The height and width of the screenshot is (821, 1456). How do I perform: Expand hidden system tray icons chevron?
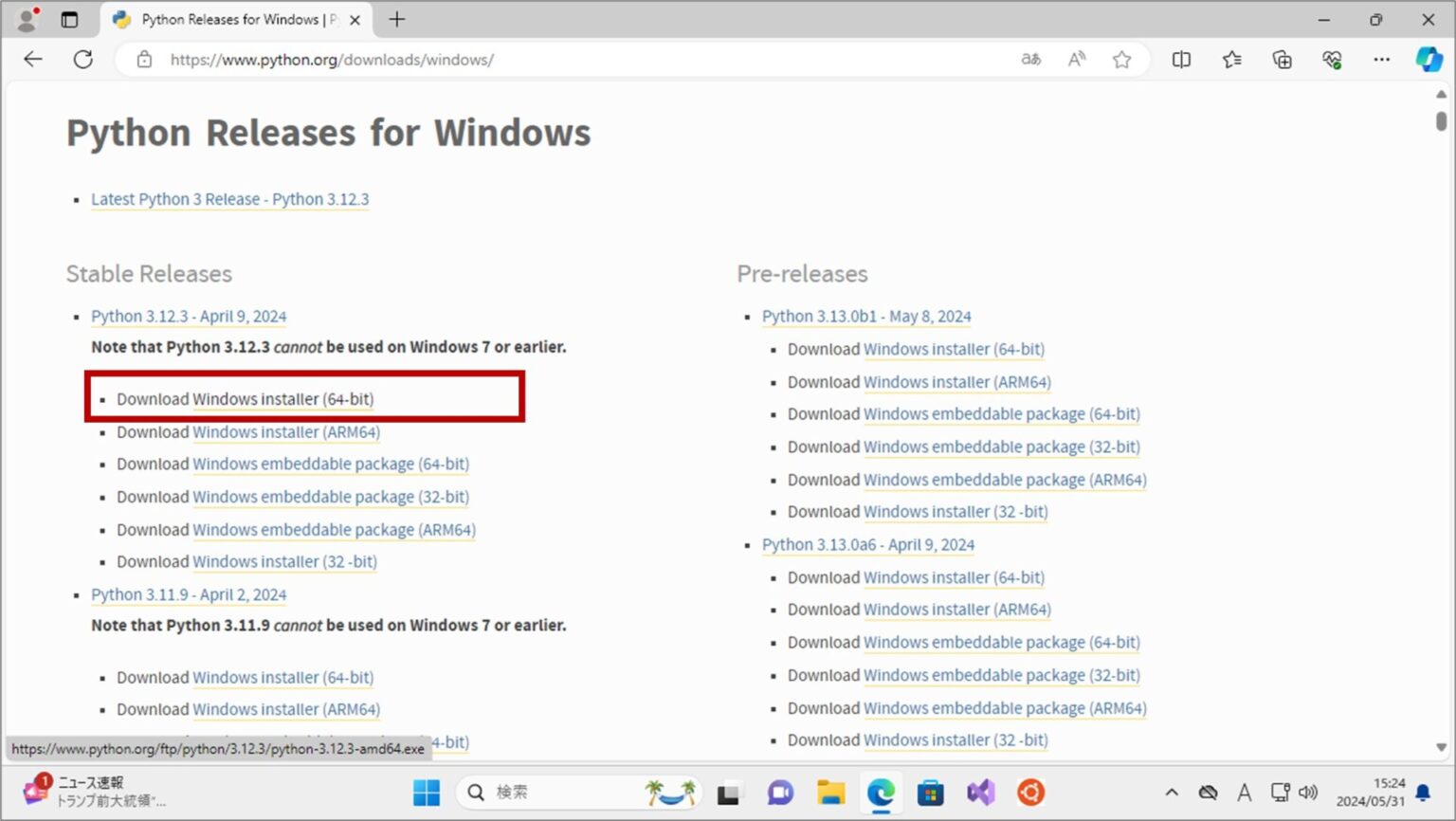tap(1172, 793)
